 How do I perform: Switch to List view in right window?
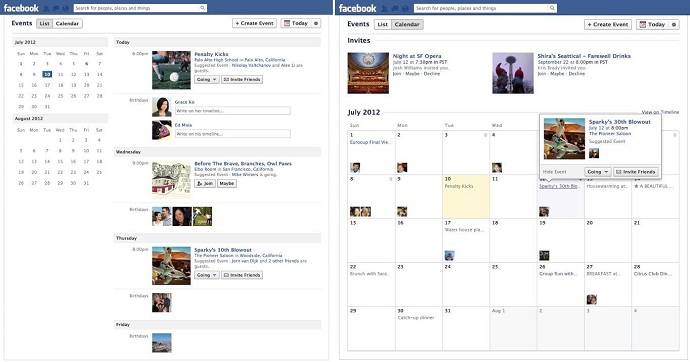(x=383, y=25)
